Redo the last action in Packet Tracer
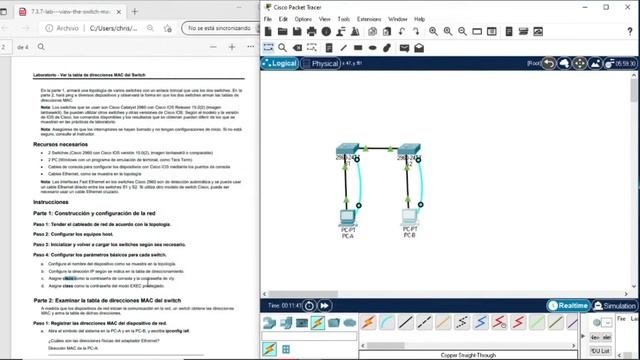This screenshot has width=640, height=360. pos(416,31)
